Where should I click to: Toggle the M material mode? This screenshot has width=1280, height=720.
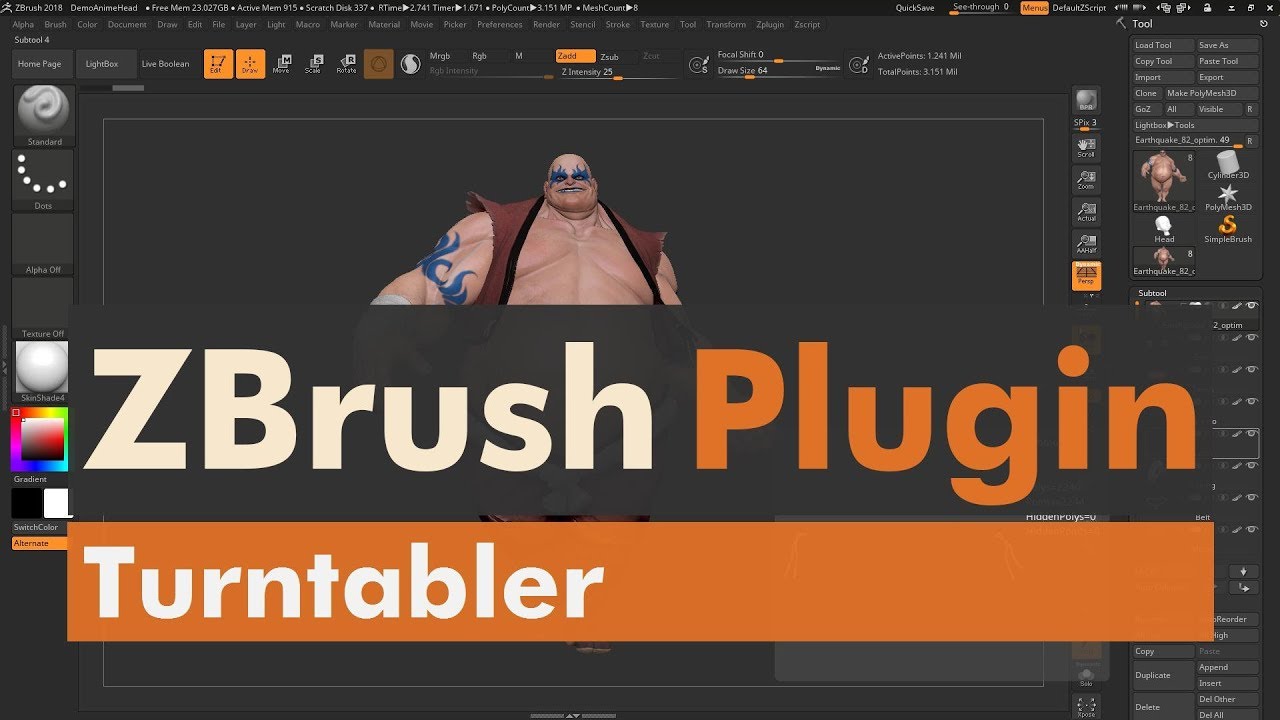(519, 56)
